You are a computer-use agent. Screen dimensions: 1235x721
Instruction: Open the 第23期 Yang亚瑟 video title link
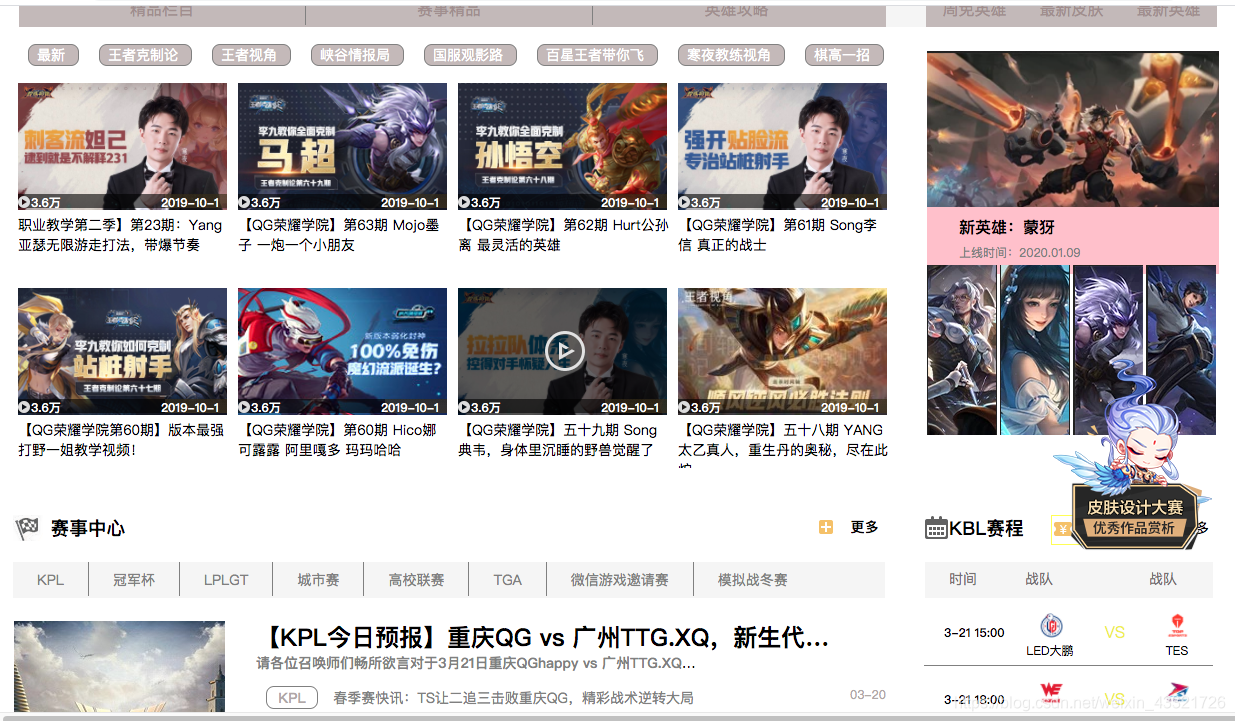click(120, 235)
